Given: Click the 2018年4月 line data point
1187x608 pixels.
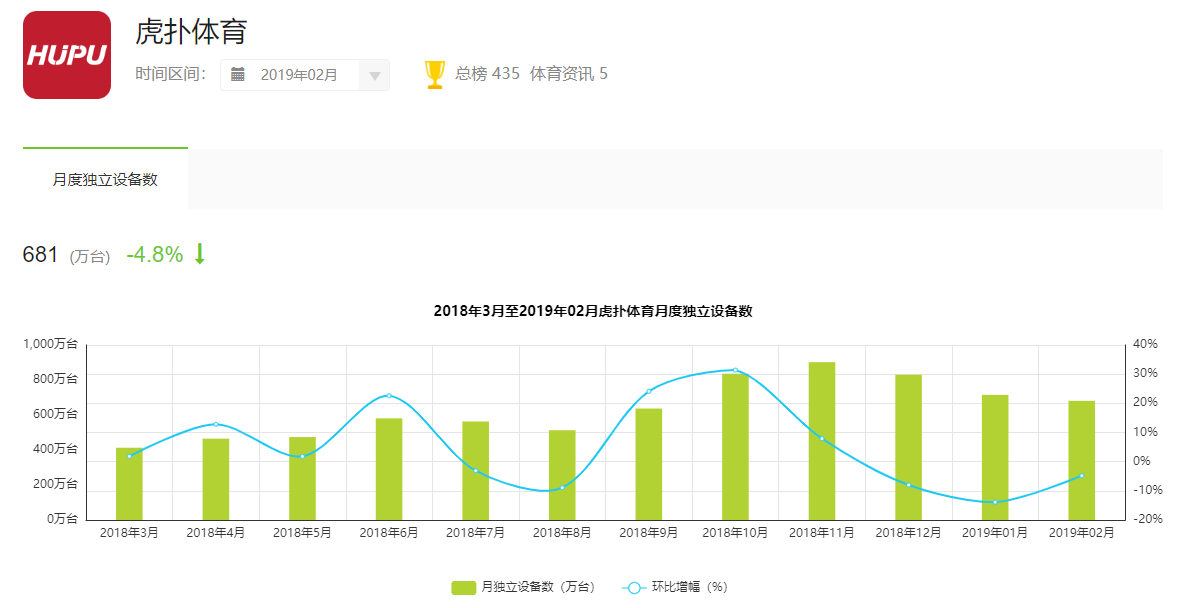Looking at the screenshot, I should pos(216,424).
